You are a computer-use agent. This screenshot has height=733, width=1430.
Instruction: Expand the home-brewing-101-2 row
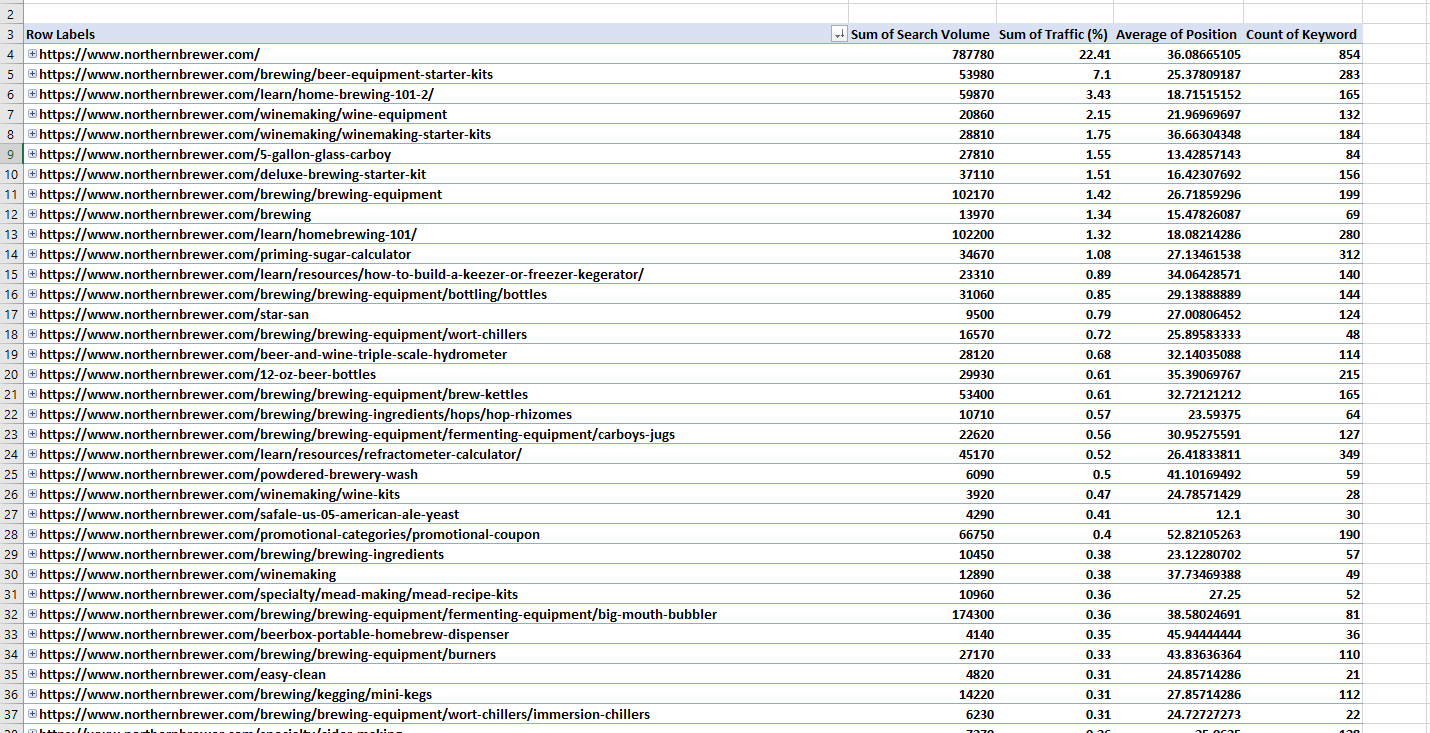(x=30, y=94)
